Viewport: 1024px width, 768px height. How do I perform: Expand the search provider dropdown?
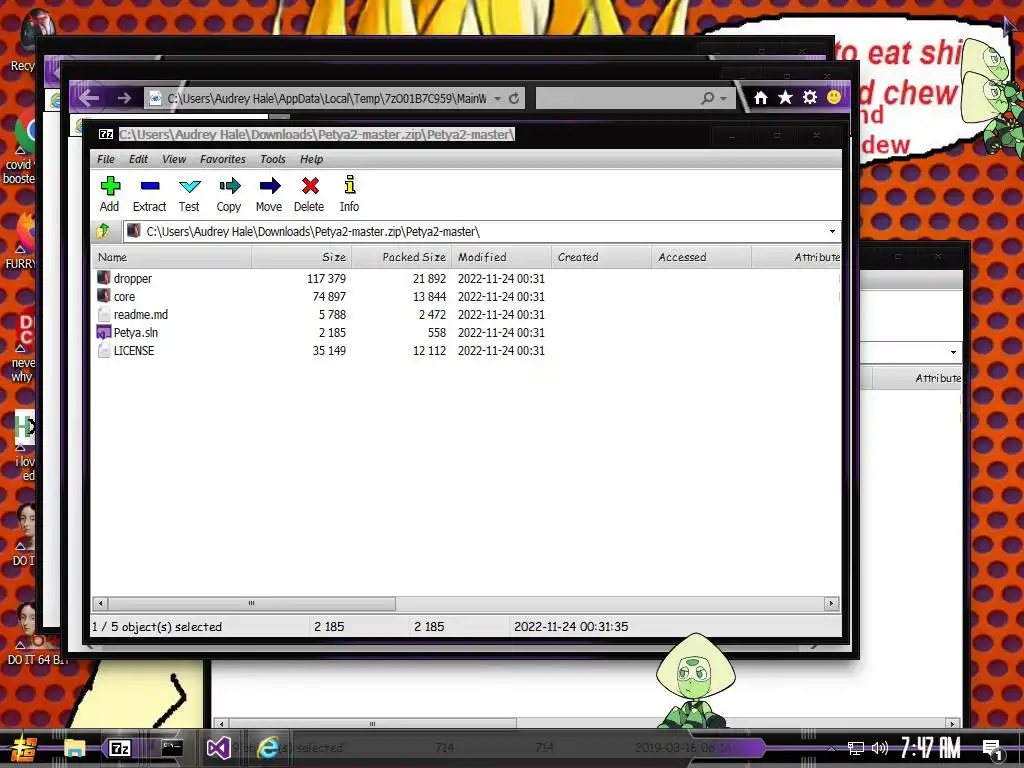click(723, 98)
